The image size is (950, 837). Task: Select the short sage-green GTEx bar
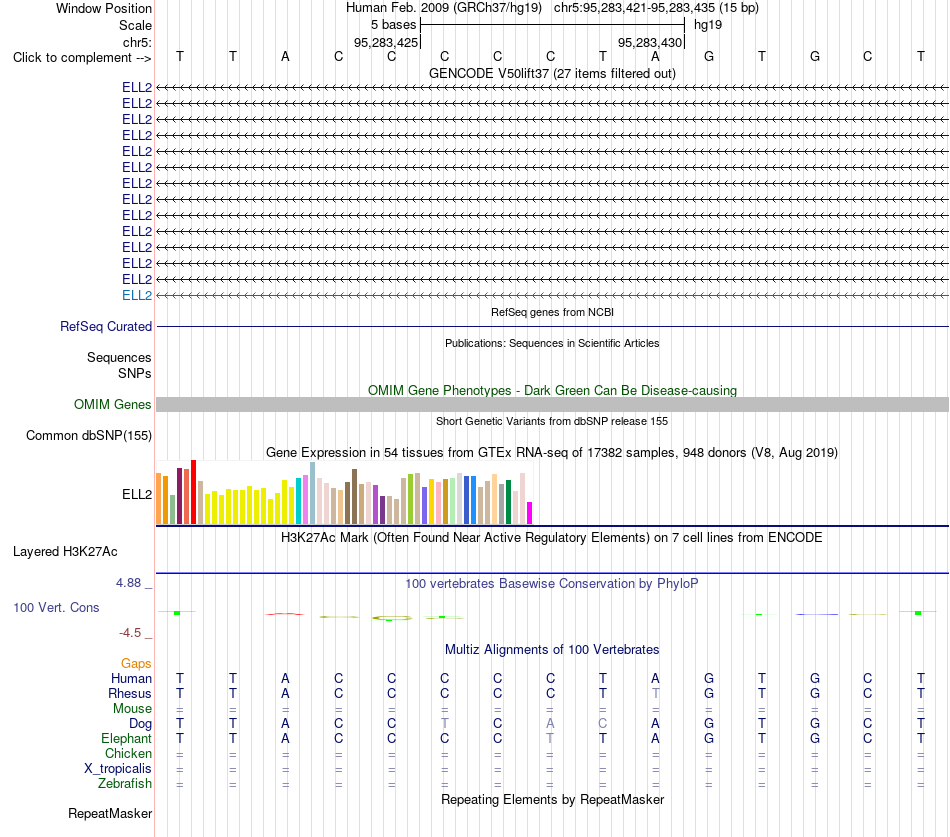(x=172, y=509)
